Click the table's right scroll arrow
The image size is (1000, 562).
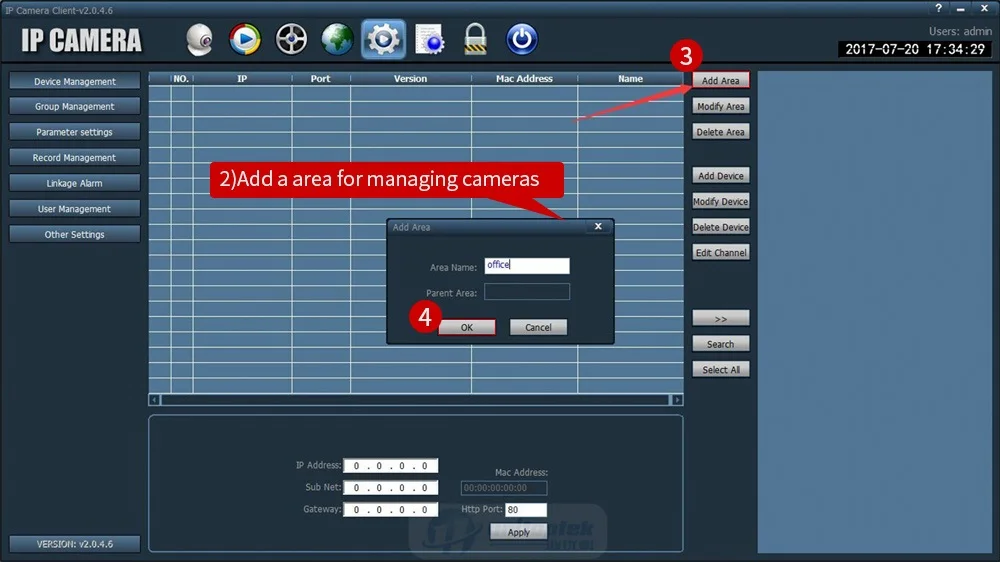tap(677, 400)
